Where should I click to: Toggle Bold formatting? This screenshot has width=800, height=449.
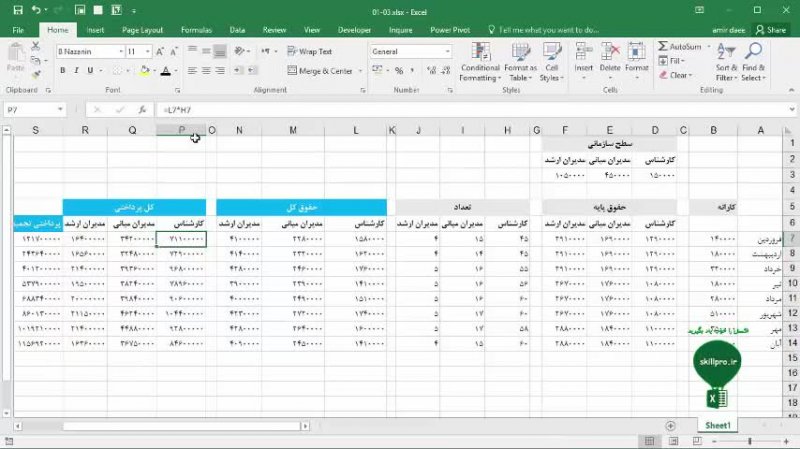click(x=62, y=71)
